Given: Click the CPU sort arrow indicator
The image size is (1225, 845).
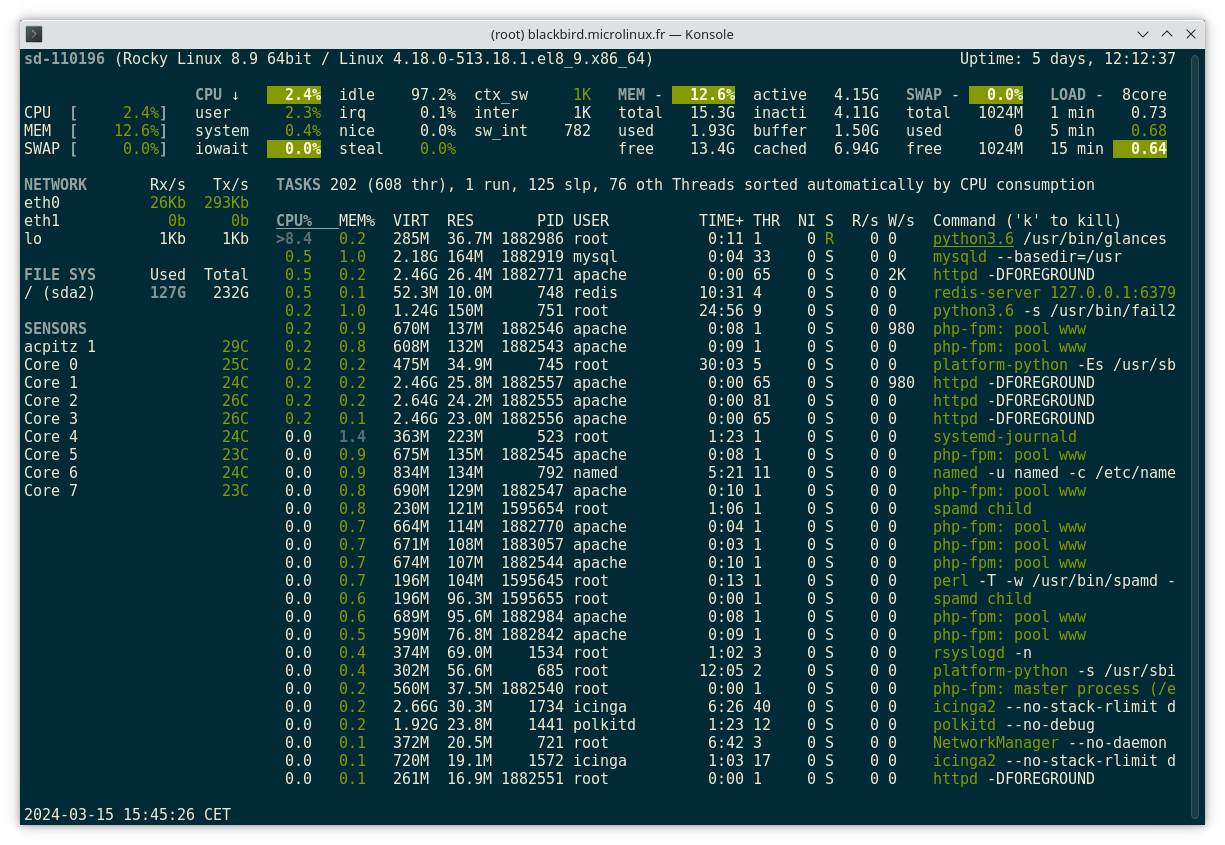Looking at the screenshot, I should tap(237, 94).
